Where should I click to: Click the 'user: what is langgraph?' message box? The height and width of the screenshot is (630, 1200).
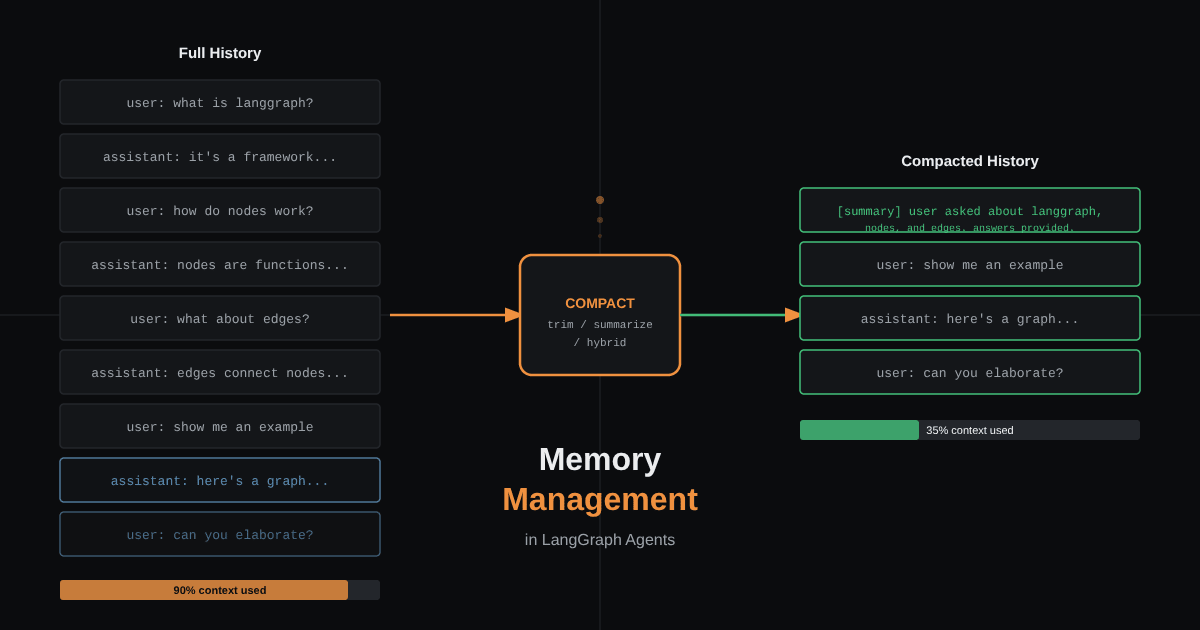point(220,102)
